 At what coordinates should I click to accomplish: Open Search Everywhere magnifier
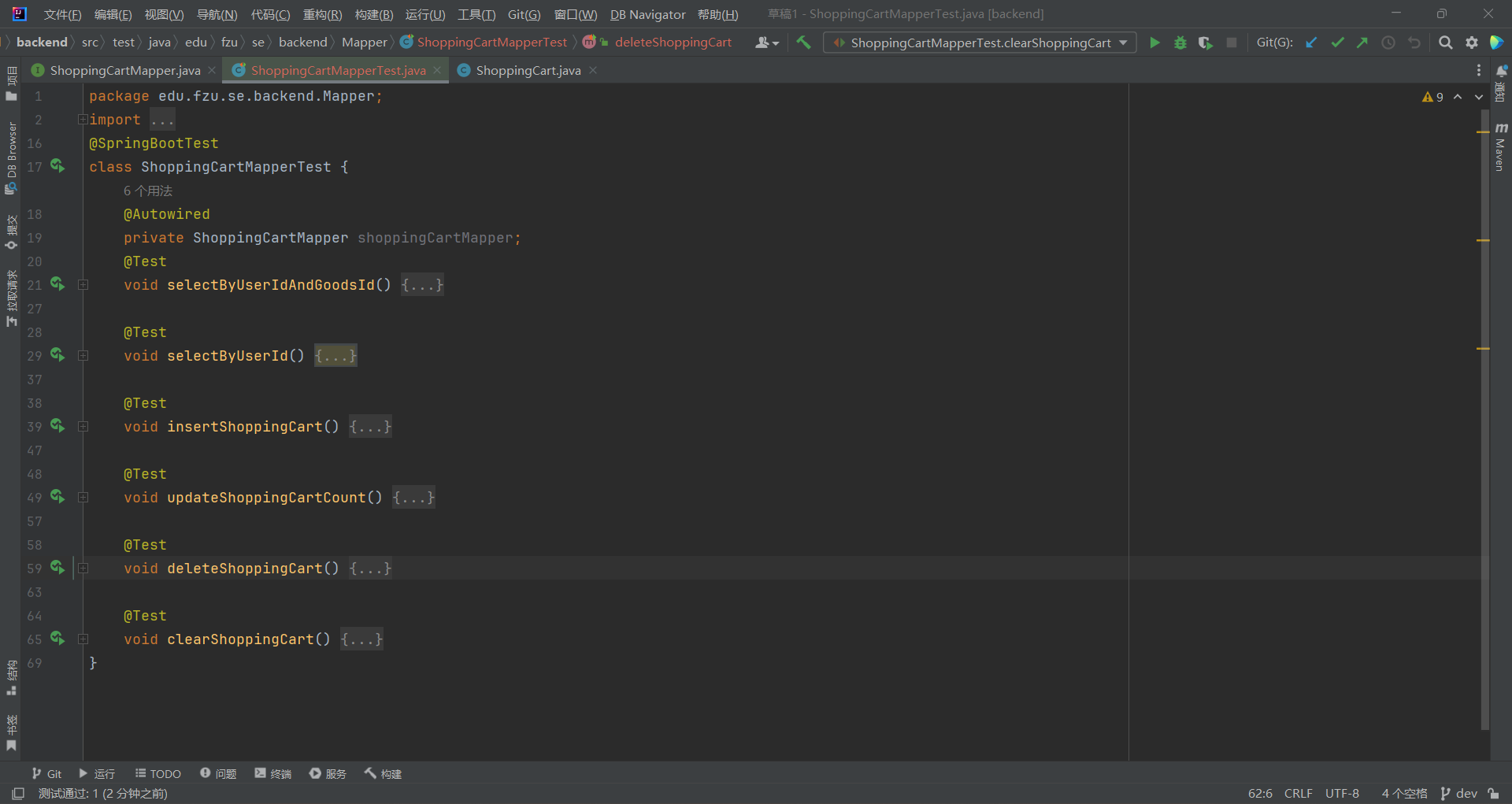pos(1446,43)
